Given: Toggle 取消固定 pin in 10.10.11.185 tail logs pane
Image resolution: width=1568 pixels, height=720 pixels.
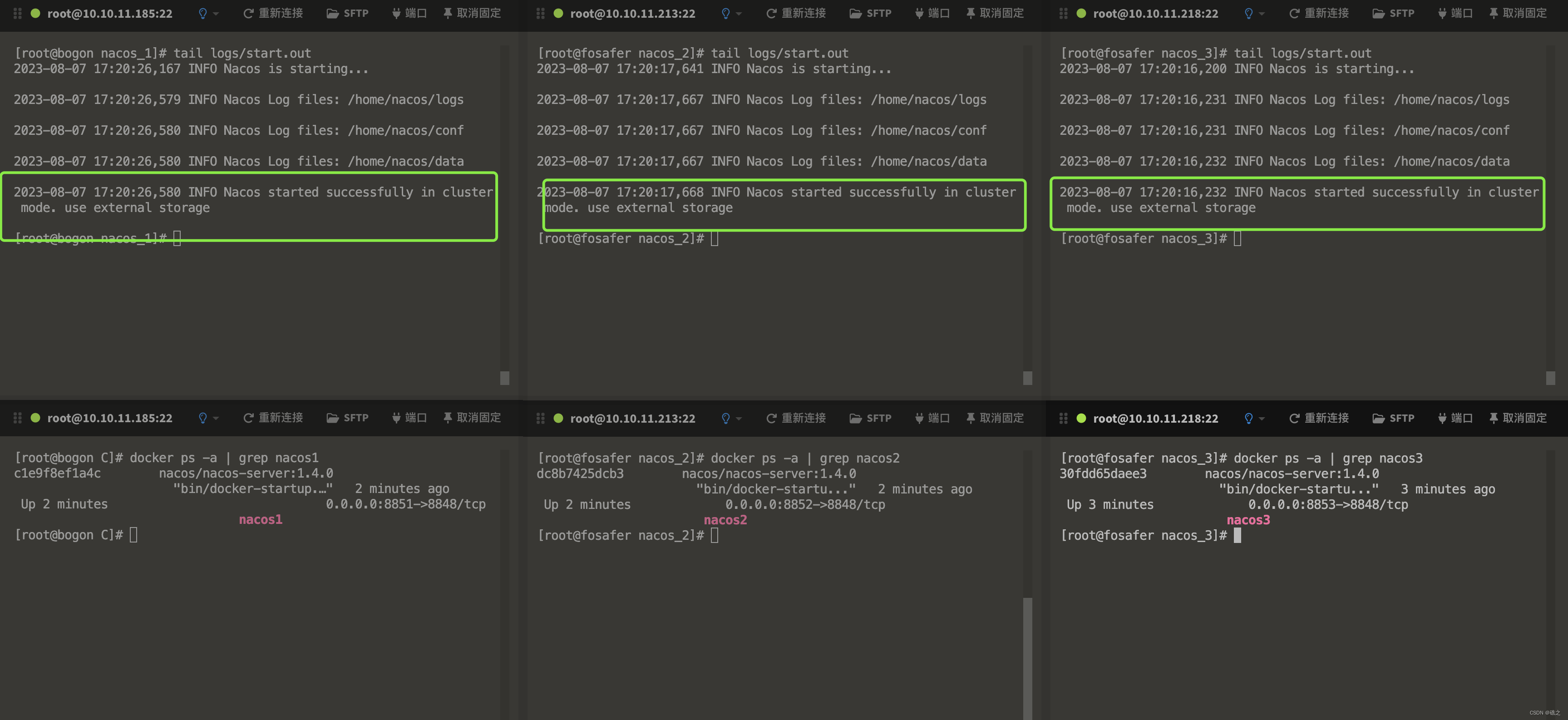Looking at the screenshot, I should point(472,13).
